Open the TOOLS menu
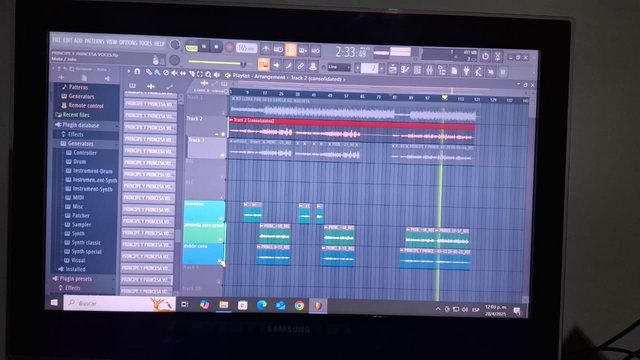Image resolution: width=640 pixels, height=360 pixels. (146, 43)
